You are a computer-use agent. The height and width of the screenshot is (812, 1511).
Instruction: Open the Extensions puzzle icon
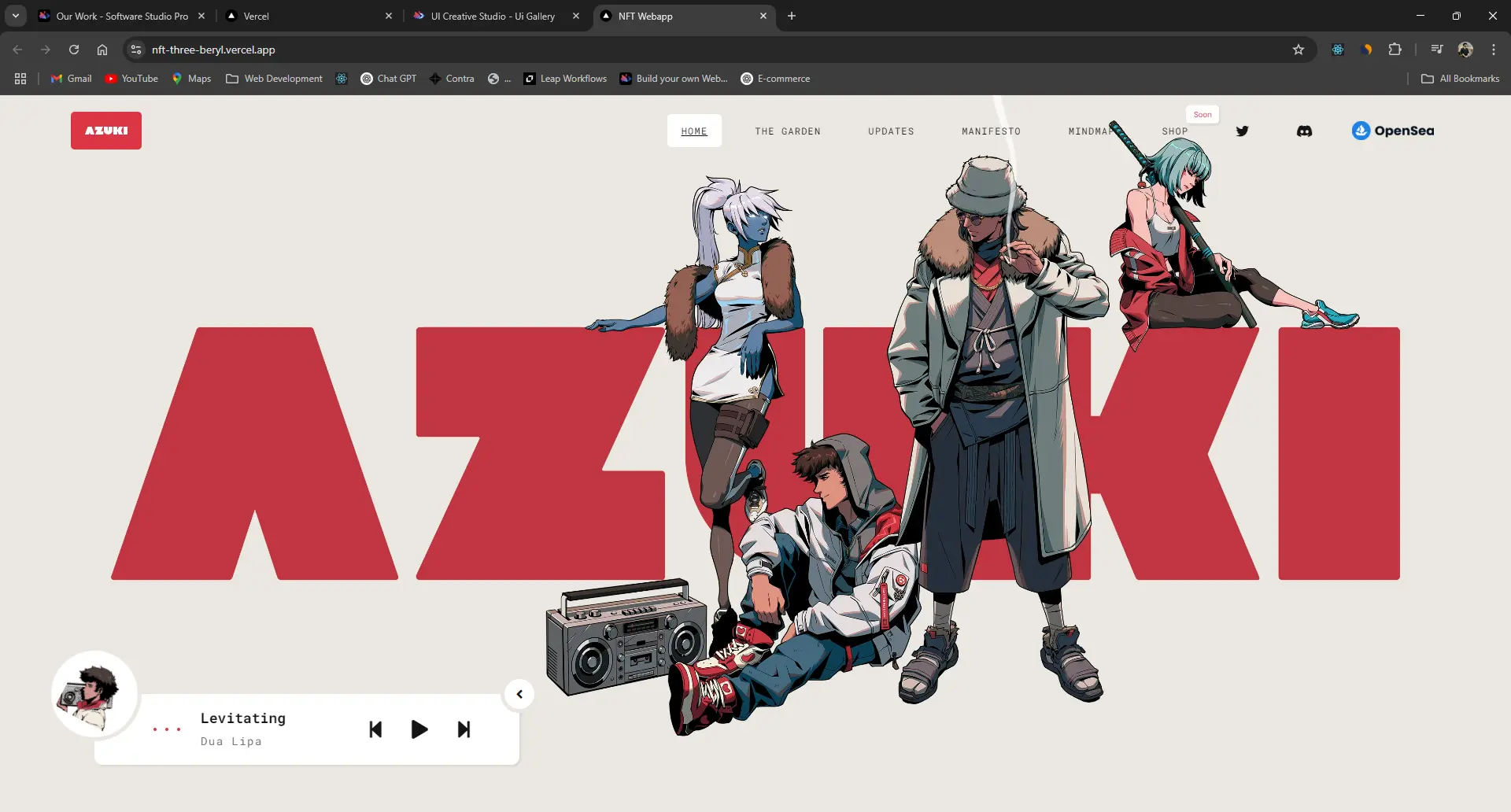[1395, 50]
